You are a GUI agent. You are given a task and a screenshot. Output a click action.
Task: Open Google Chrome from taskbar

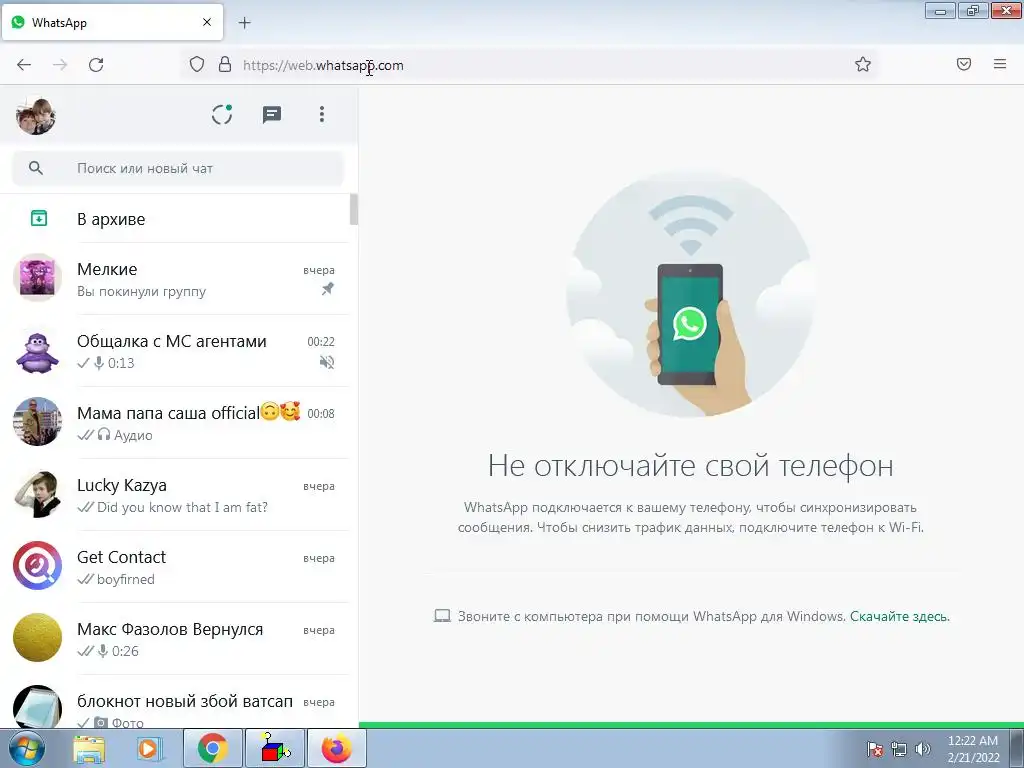pyautogui.click(x=212, y=748)
